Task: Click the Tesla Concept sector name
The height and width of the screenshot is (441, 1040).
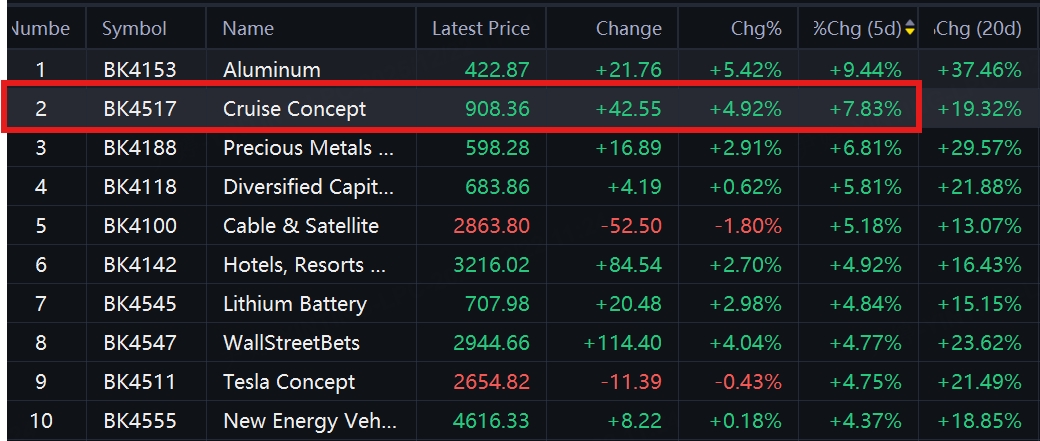Action: [289, 382]
